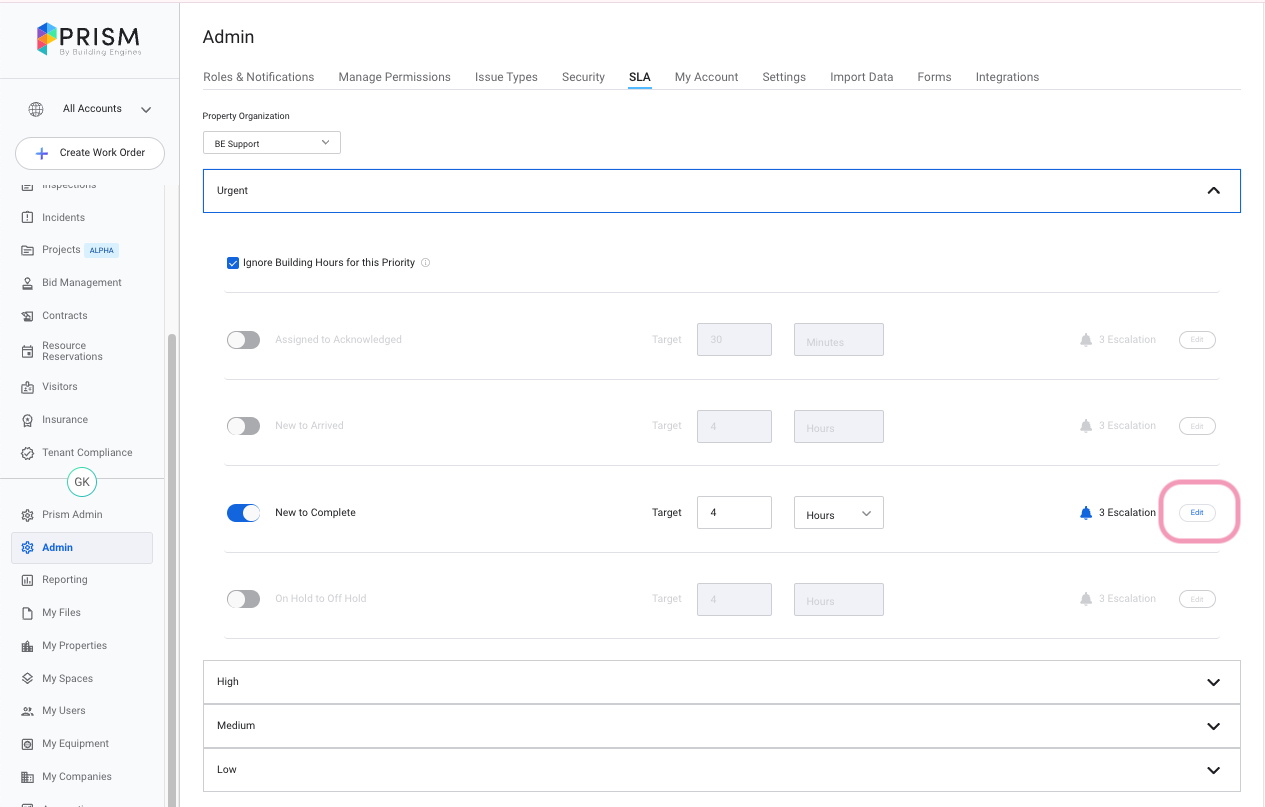The height and width of the screenshot is (807, 1265).
Task: Select the Insurance icon in sidebar
Action: pos(28,420)
